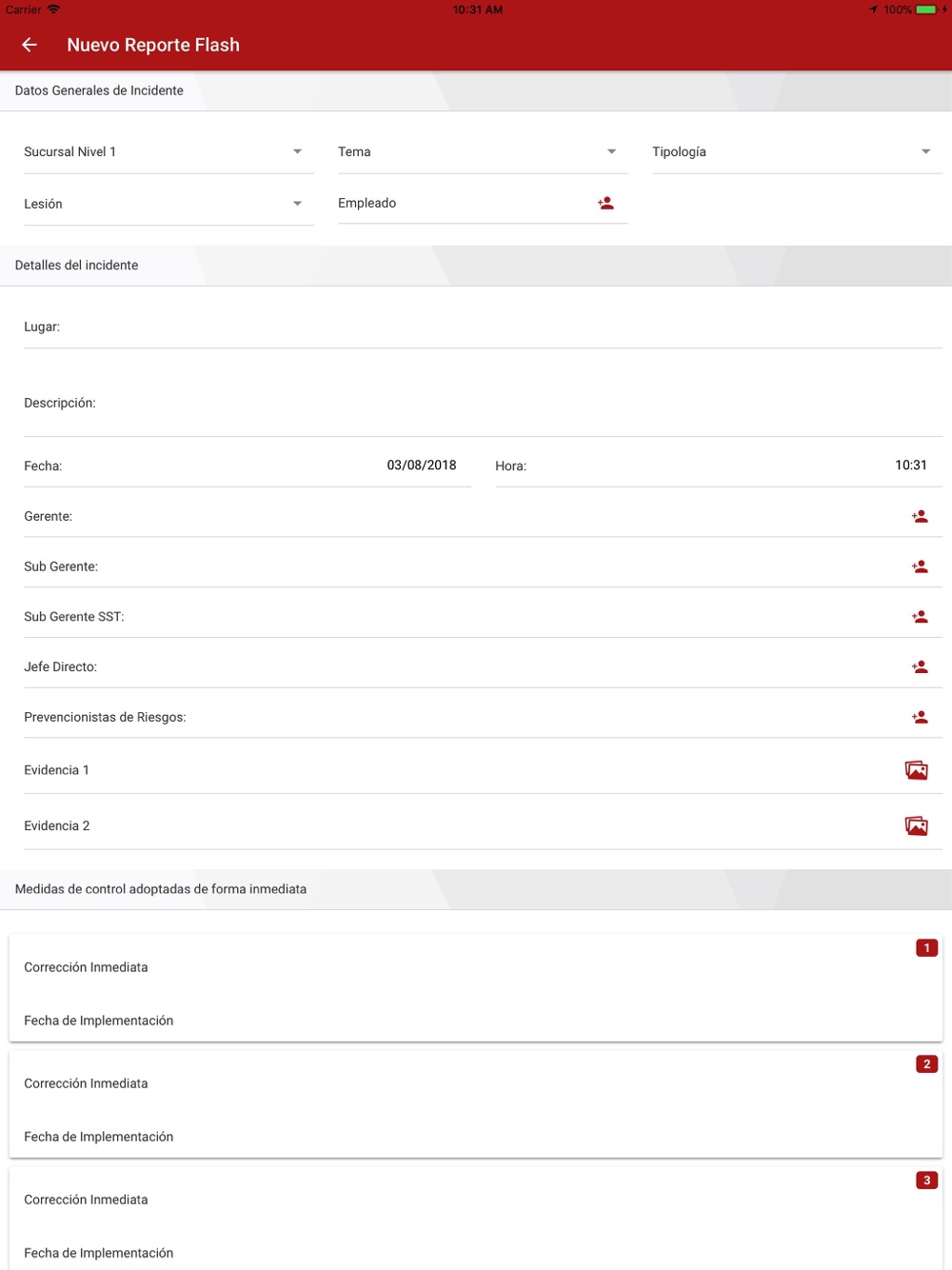The image size is (952, 1270).
Task: Expand the Tipología dropdown
Action: click(x=797, y=152)
